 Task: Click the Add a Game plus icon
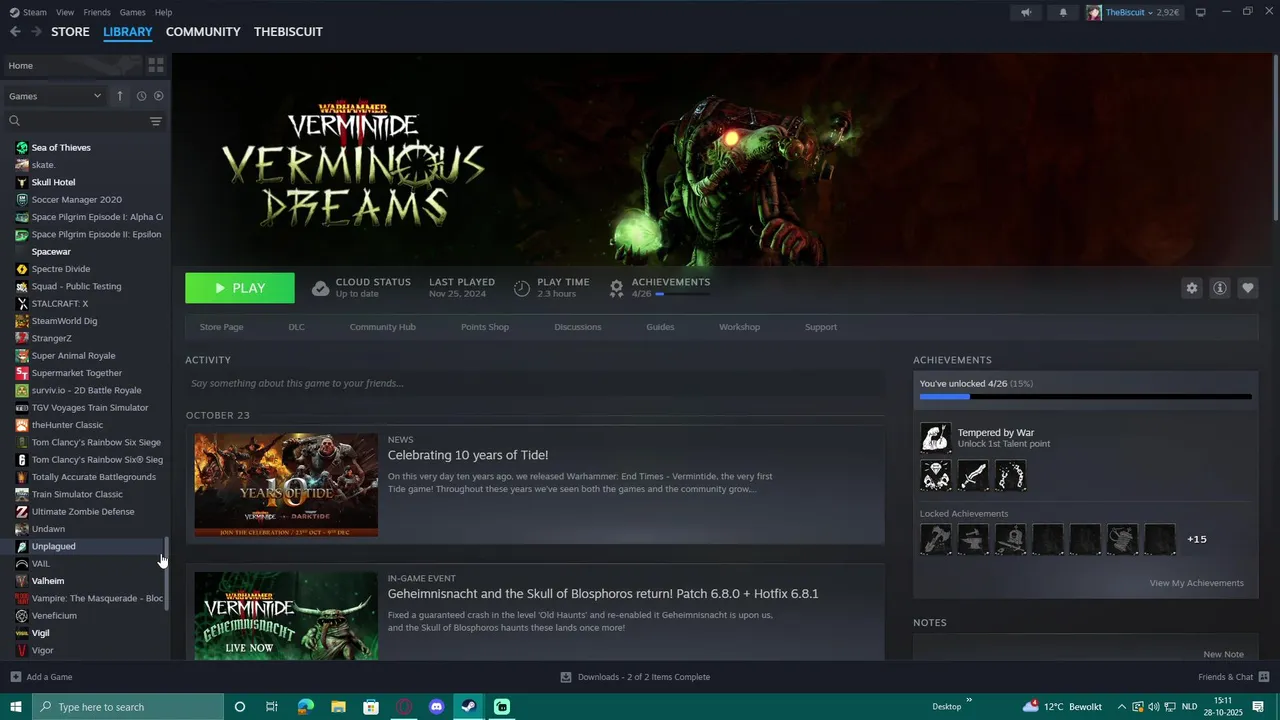tap(15, 677)
